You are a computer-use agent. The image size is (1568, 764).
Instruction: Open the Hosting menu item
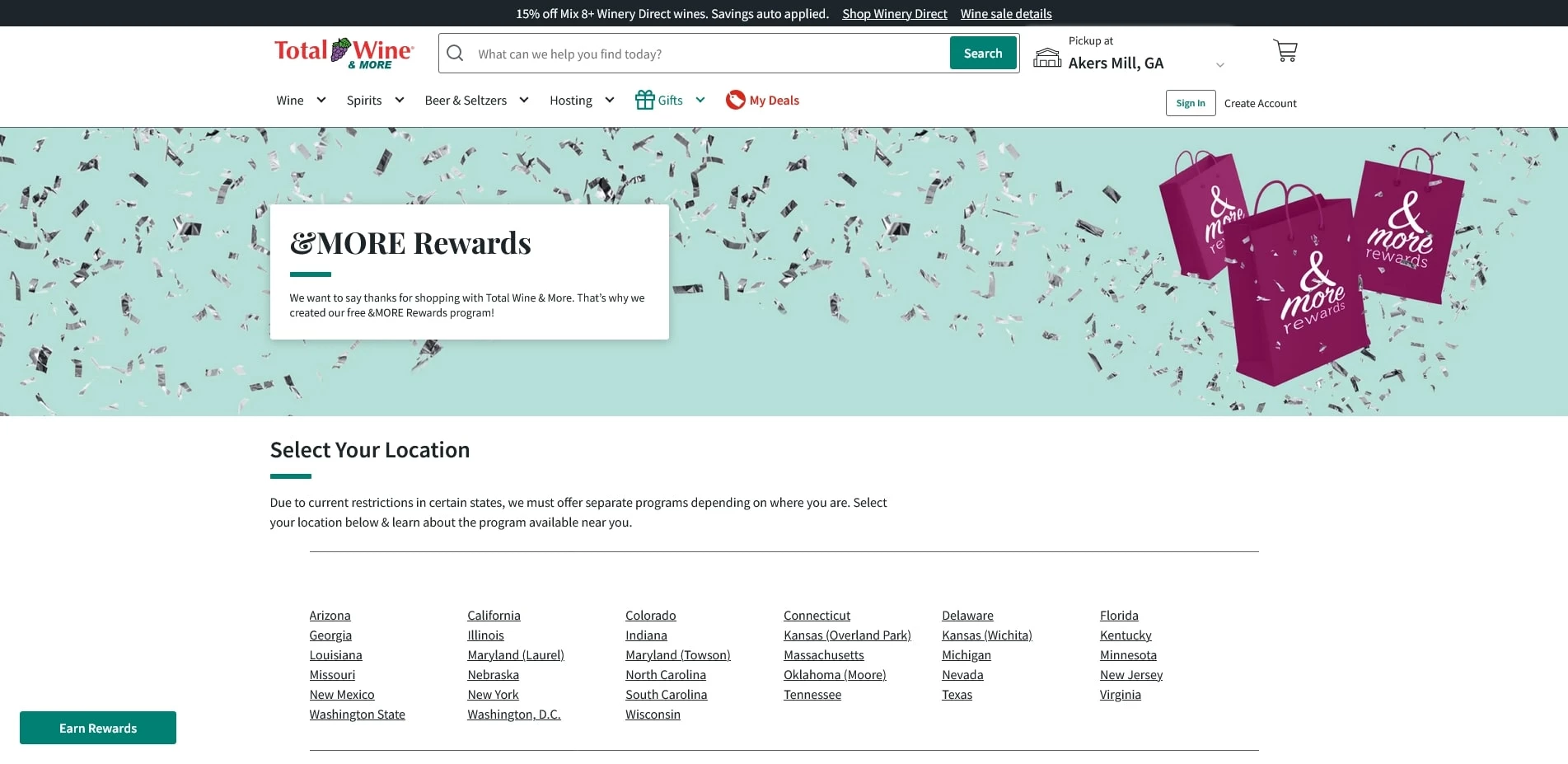click(570, 101)
